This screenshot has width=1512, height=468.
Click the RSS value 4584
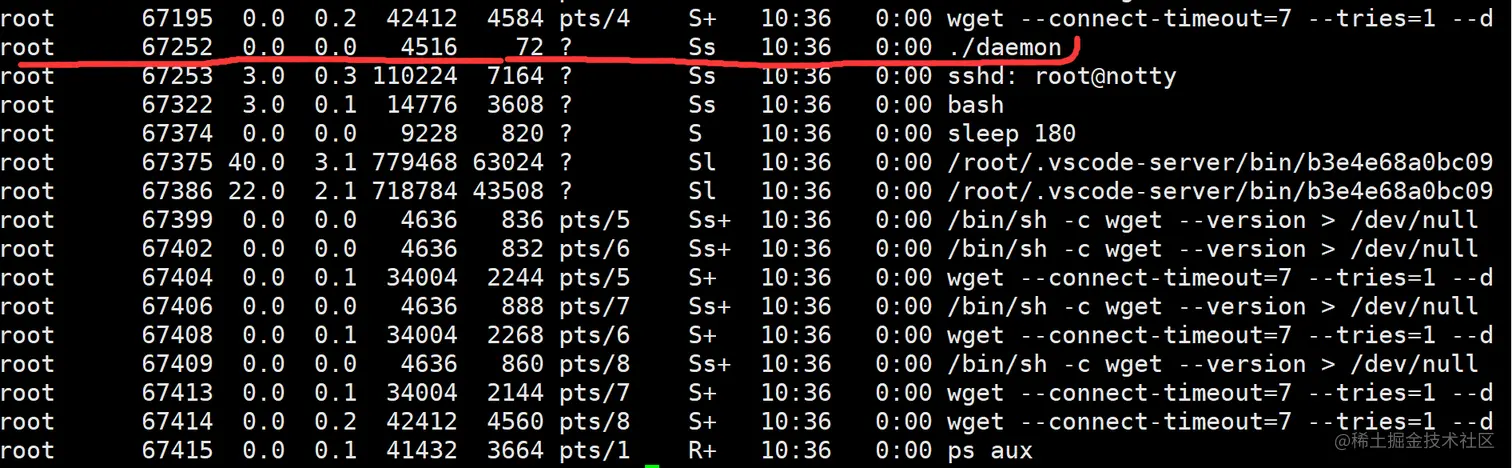[x=515, y=19]
